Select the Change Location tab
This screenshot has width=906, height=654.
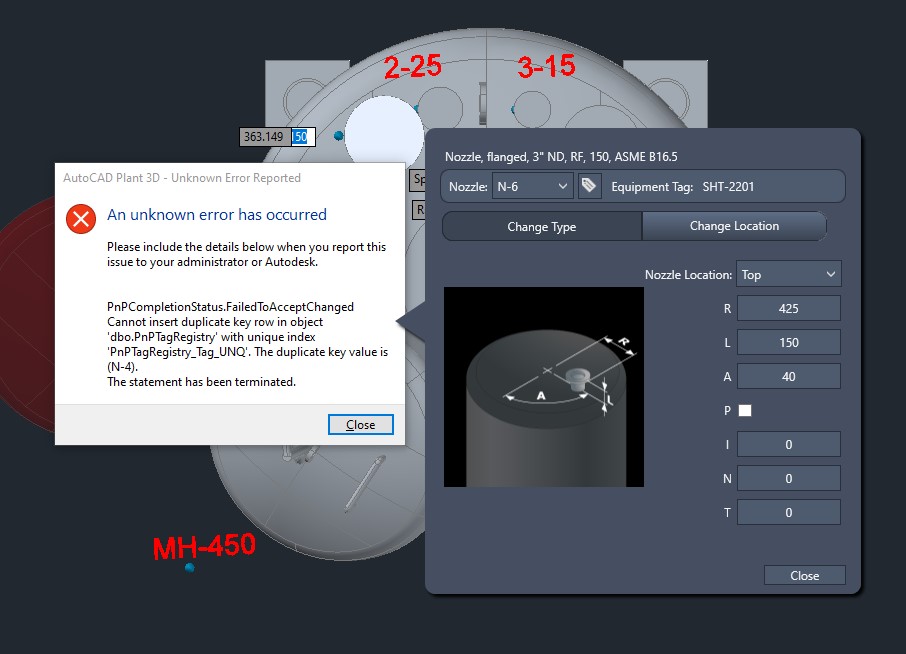coord(734,226)
